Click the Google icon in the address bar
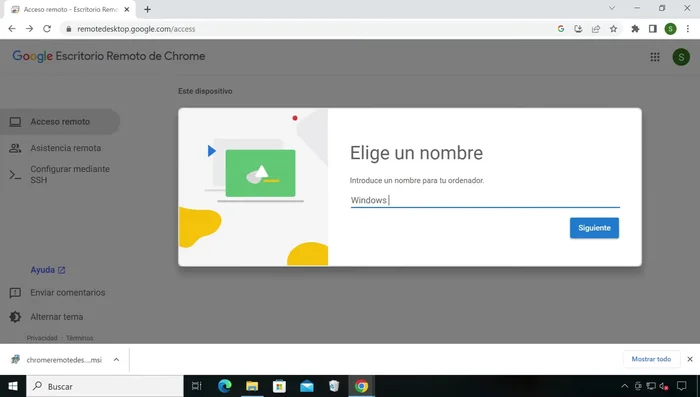 click(x=561, y=29)
